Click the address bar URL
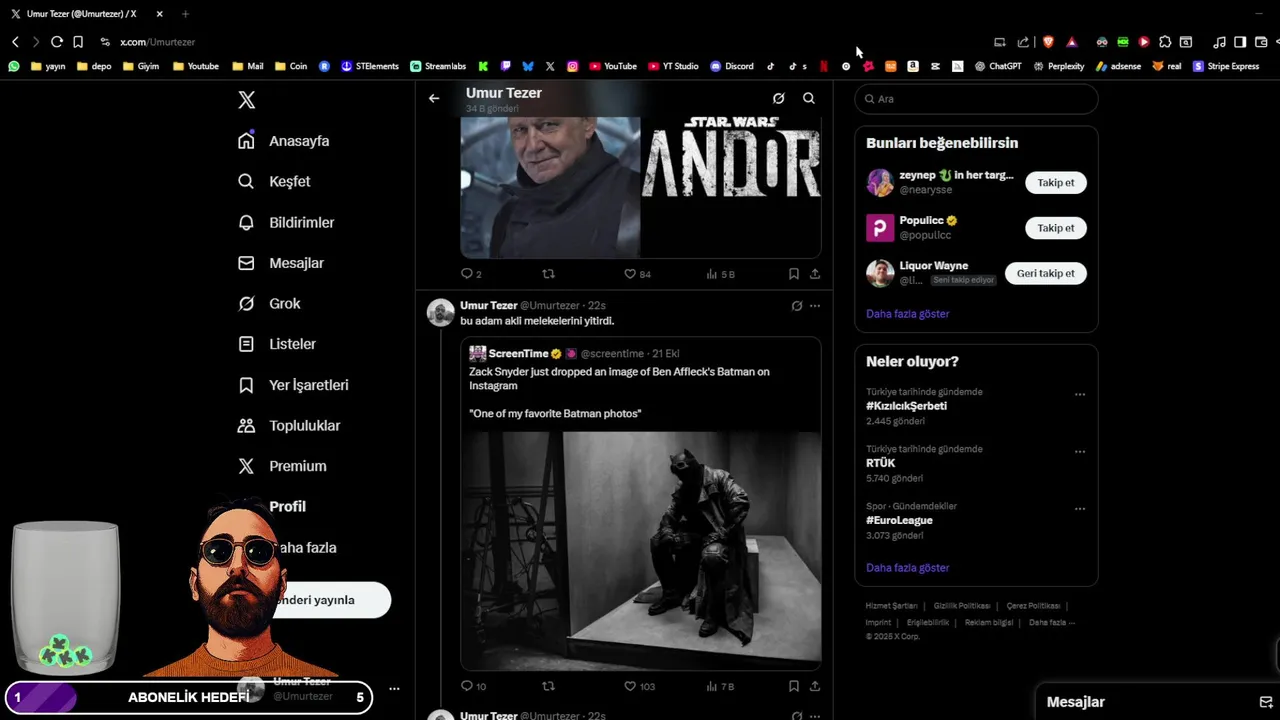1280x720 pixels. point(157,42)
